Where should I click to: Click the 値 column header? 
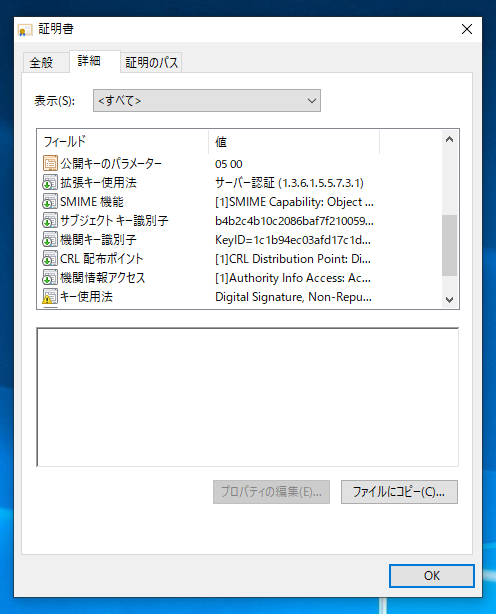coord(294,142)
